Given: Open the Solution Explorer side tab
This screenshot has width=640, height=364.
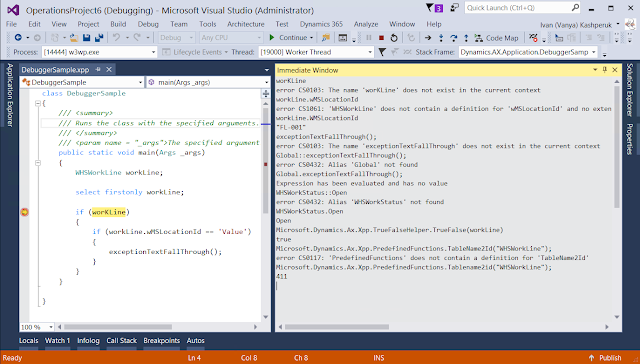Looking at the screenshot, I should [x=629, y=89].
